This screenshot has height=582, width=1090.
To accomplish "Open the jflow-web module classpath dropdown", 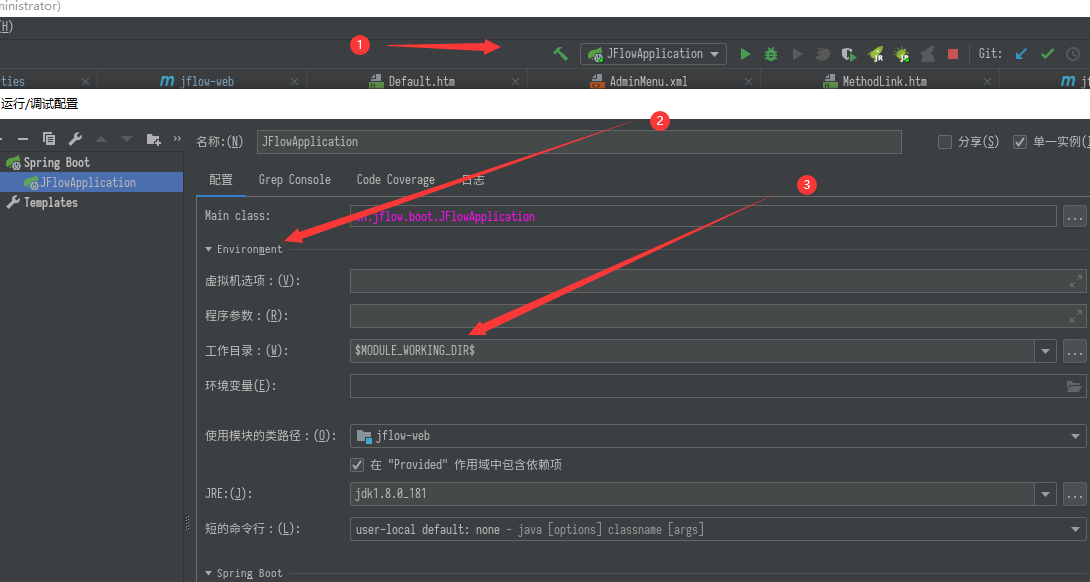I will (718, 436).
